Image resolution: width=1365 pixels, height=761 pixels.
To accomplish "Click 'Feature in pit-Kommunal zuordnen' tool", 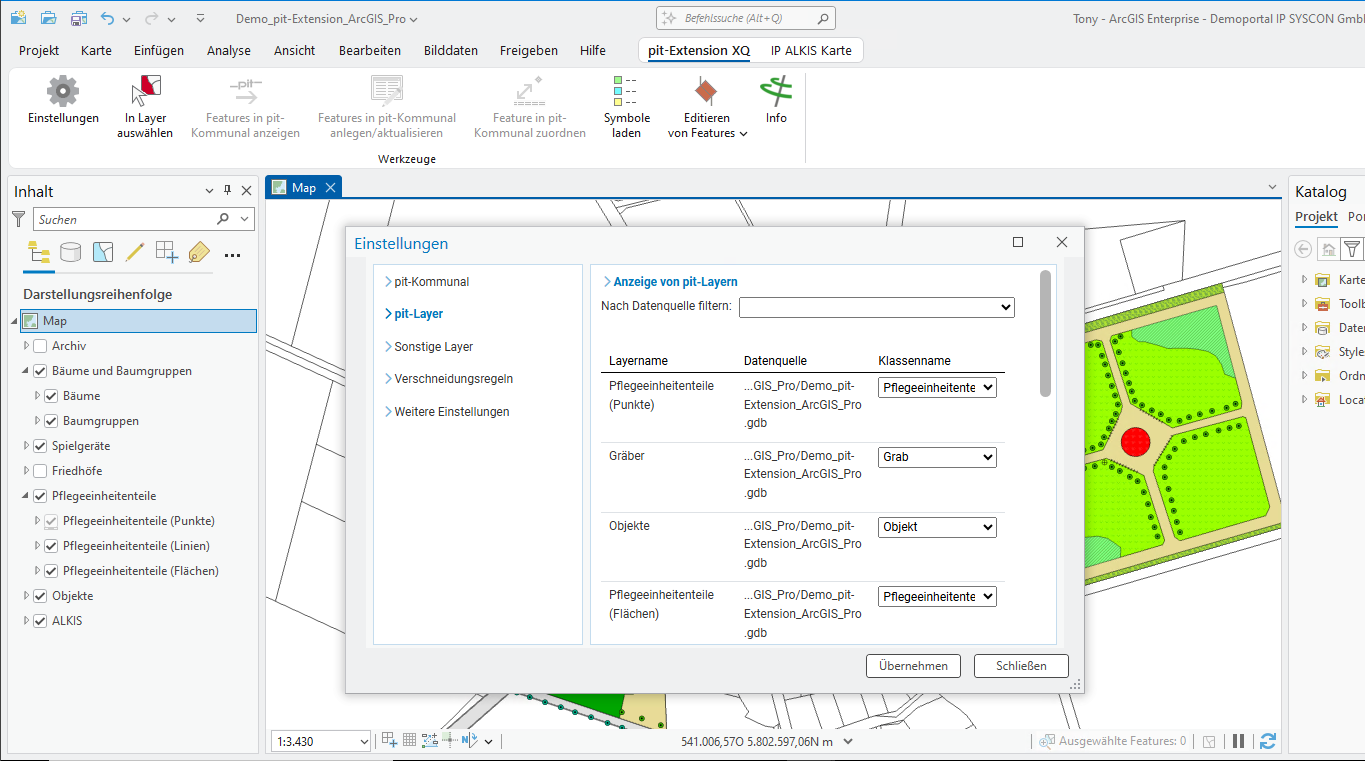I will [x=529, y=105].
